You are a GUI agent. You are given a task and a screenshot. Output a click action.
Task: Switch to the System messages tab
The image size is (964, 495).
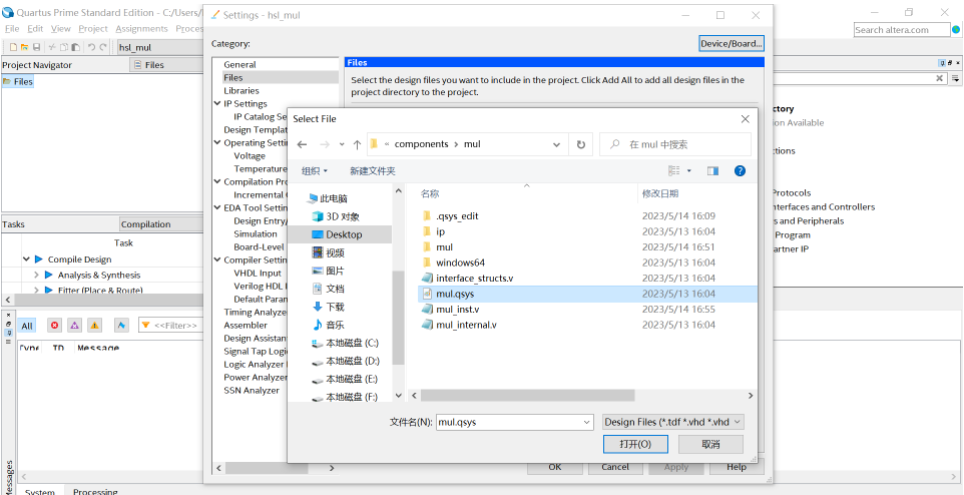coord(39,491)
